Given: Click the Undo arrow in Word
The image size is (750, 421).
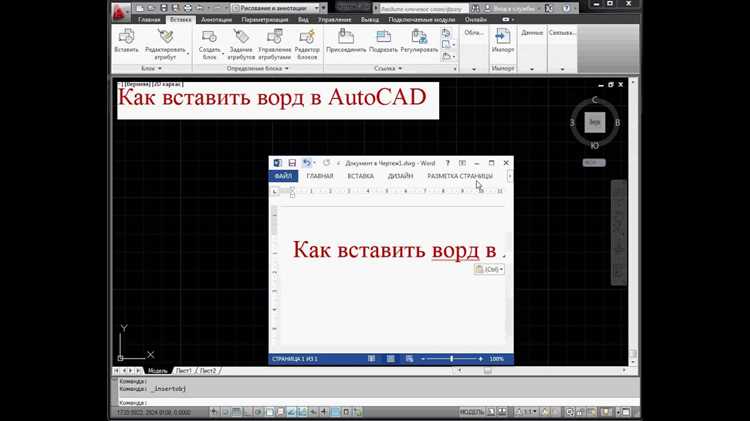Looking at the screenshot, I should tap(307, 162).
